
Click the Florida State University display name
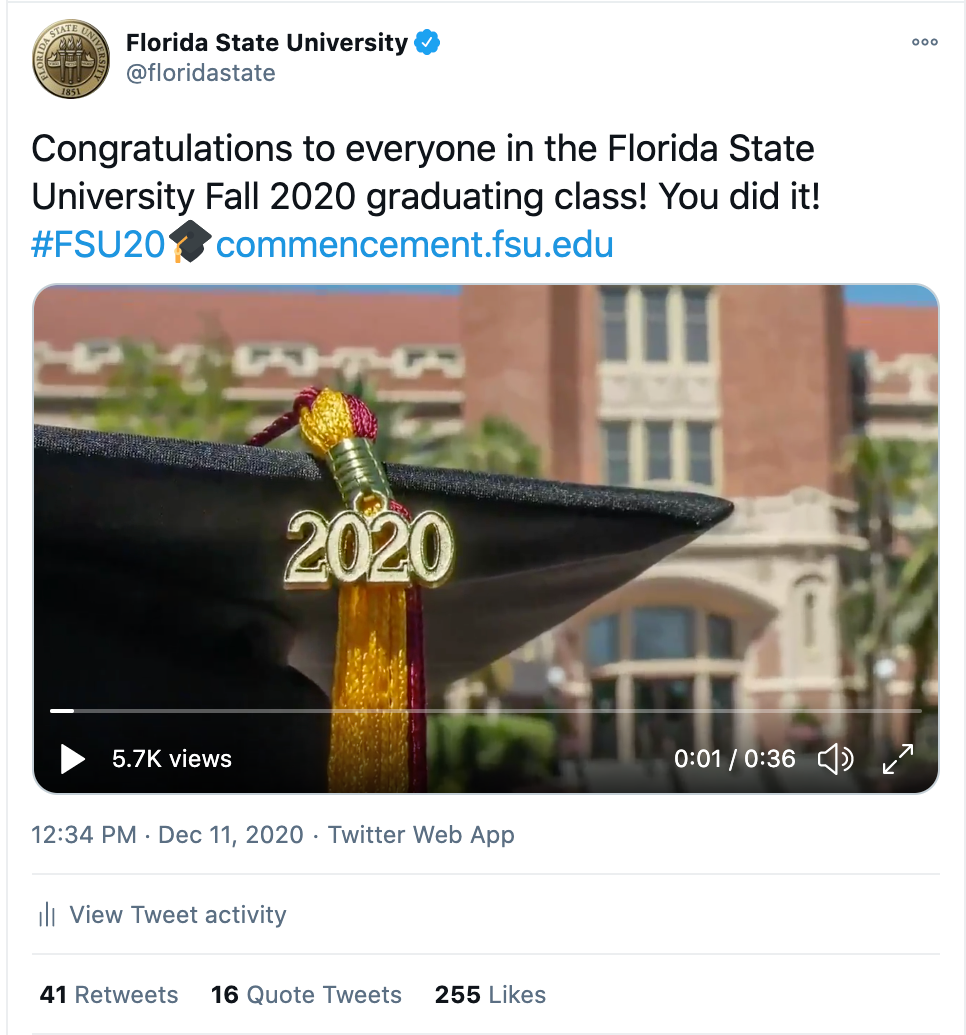click(266, 43)
